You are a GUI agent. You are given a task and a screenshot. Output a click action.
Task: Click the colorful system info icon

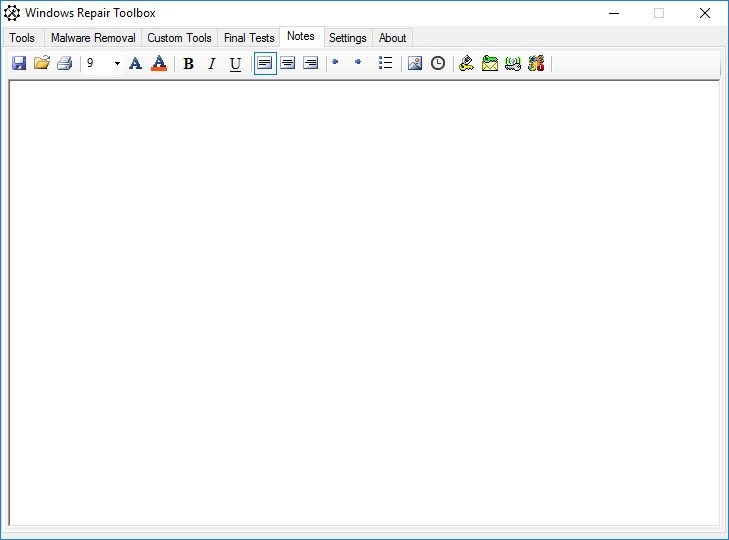click(536, 63)
